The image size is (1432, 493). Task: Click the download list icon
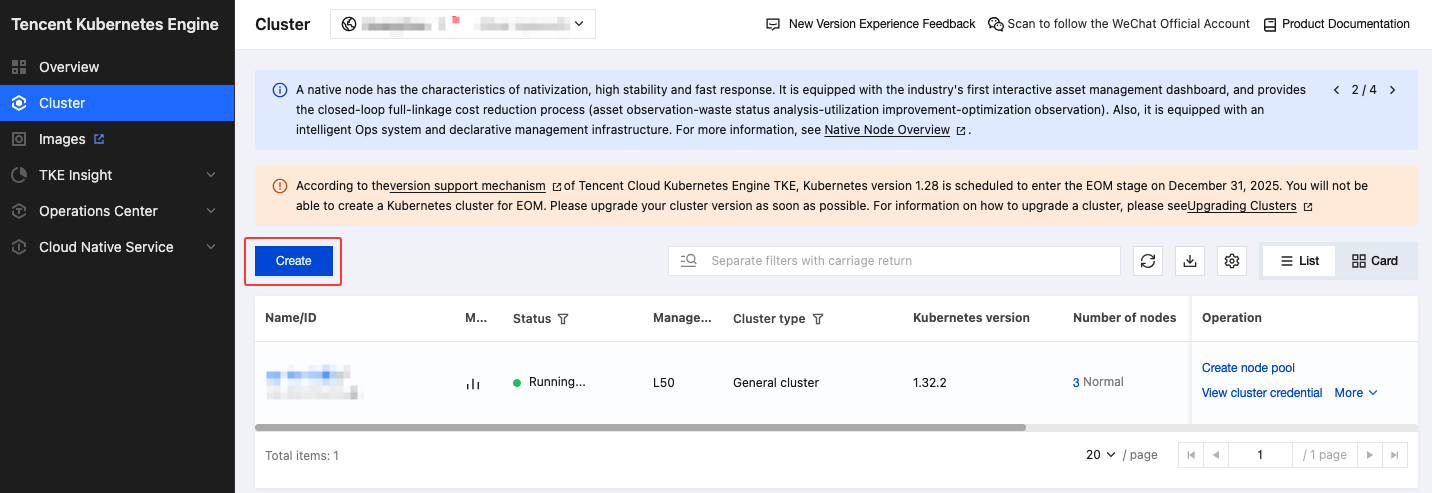click(x=1190, y=261)
